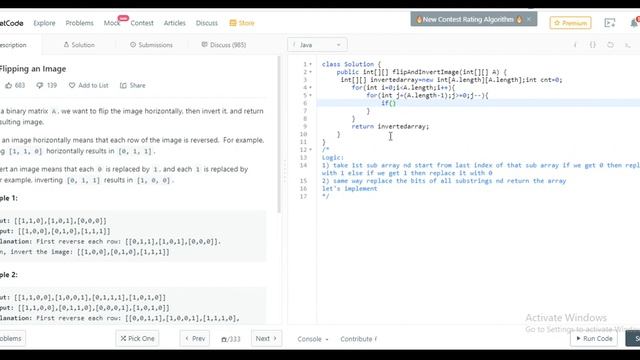Open the Problems menu item
This screenshot has width=640, height=360.
pos(79,23)
